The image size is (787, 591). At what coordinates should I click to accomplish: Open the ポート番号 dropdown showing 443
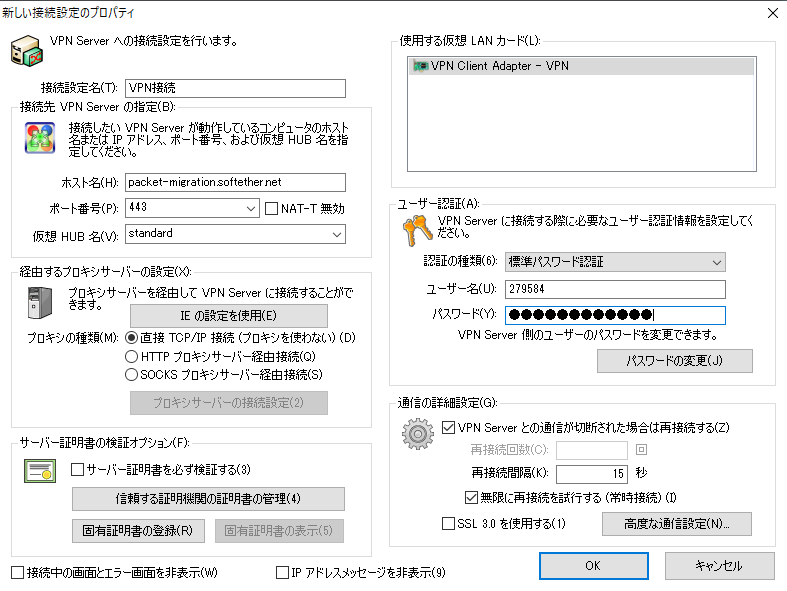250,208
